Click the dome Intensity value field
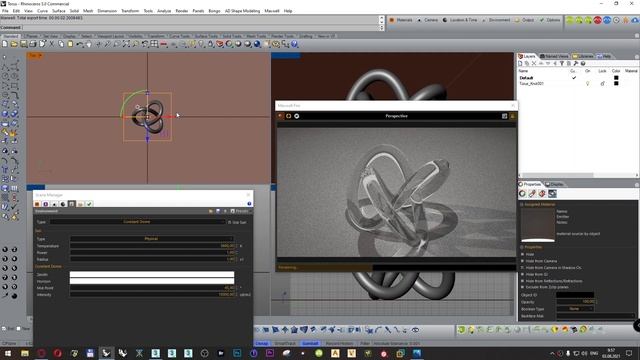 pyautogui.click(x=153, y=294)
